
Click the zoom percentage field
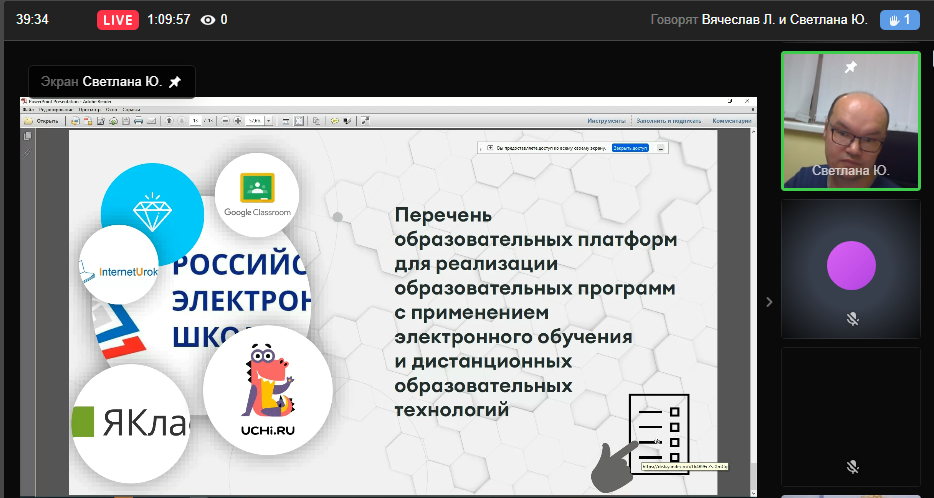[254, 121]
